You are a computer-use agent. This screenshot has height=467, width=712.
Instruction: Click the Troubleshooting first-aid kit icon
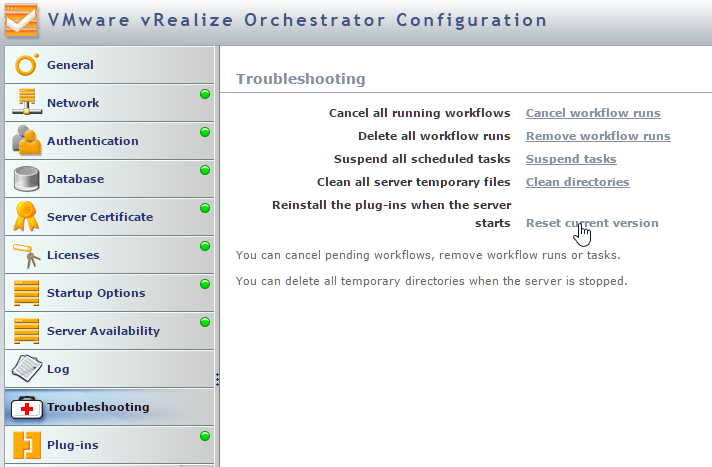(27, 407)
